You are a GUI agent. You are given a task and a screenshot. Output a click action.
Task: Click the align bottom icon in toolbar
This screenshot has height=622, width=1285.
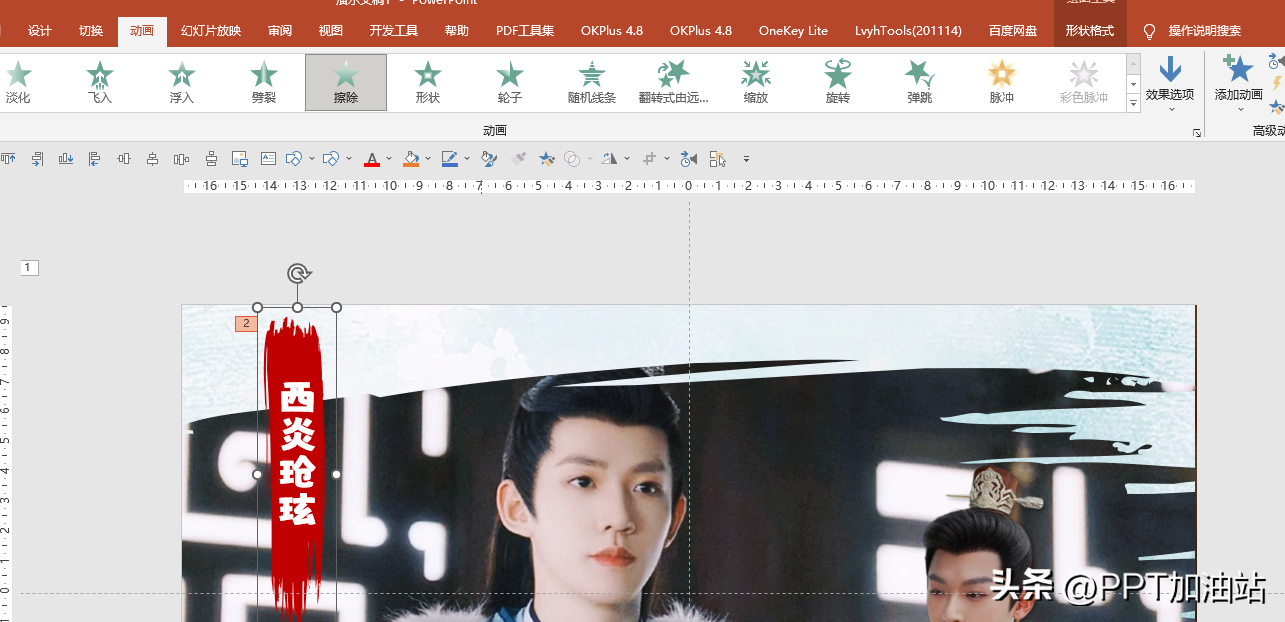pyautogui.click(x=65, y=158)
